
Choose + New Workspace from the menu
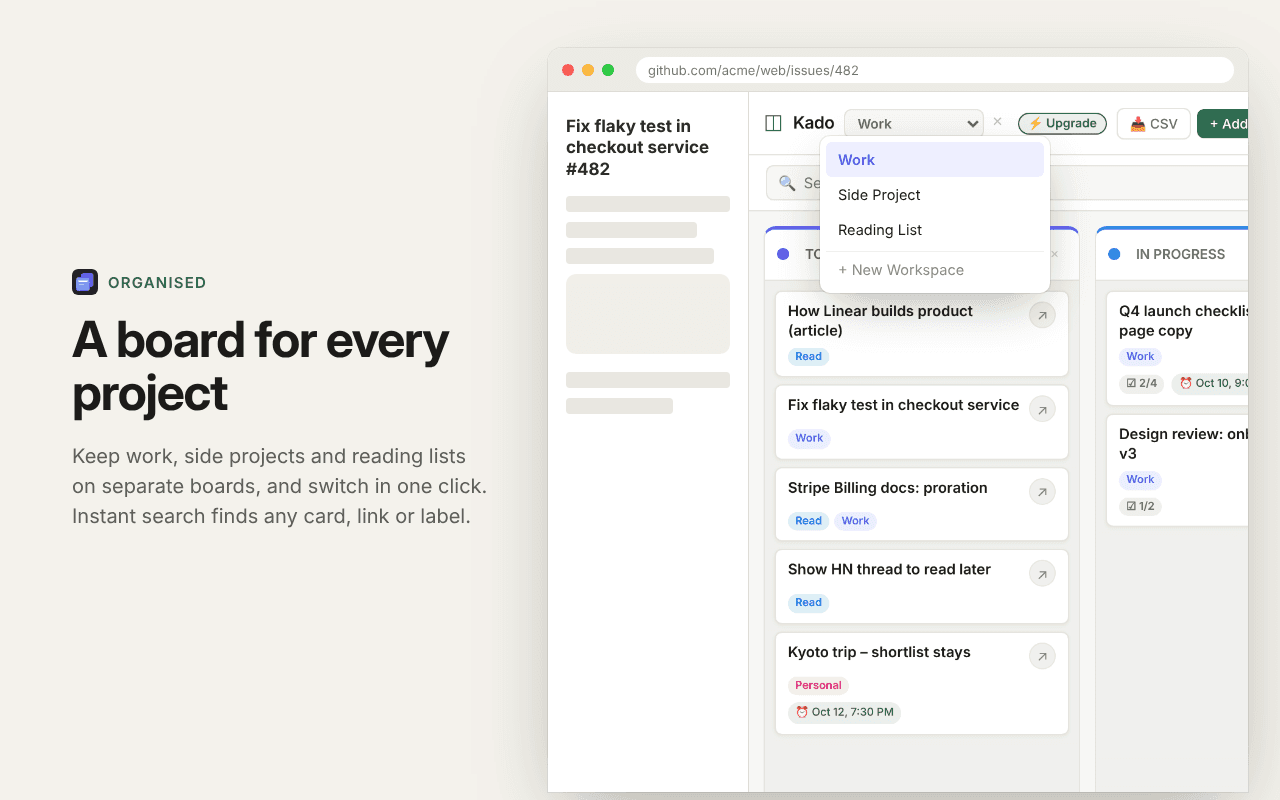click(x=935, y=270)
